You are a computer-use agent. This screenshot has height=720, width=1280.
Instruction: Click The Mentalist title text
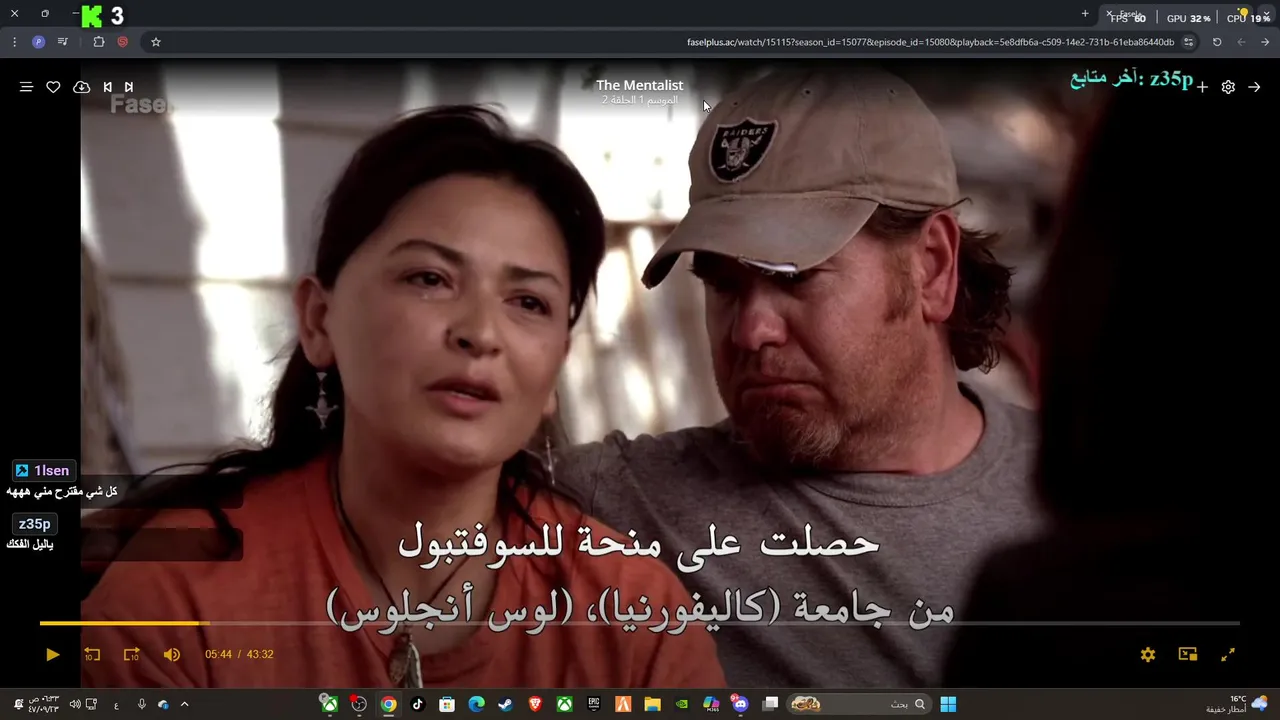coord(640,85)
